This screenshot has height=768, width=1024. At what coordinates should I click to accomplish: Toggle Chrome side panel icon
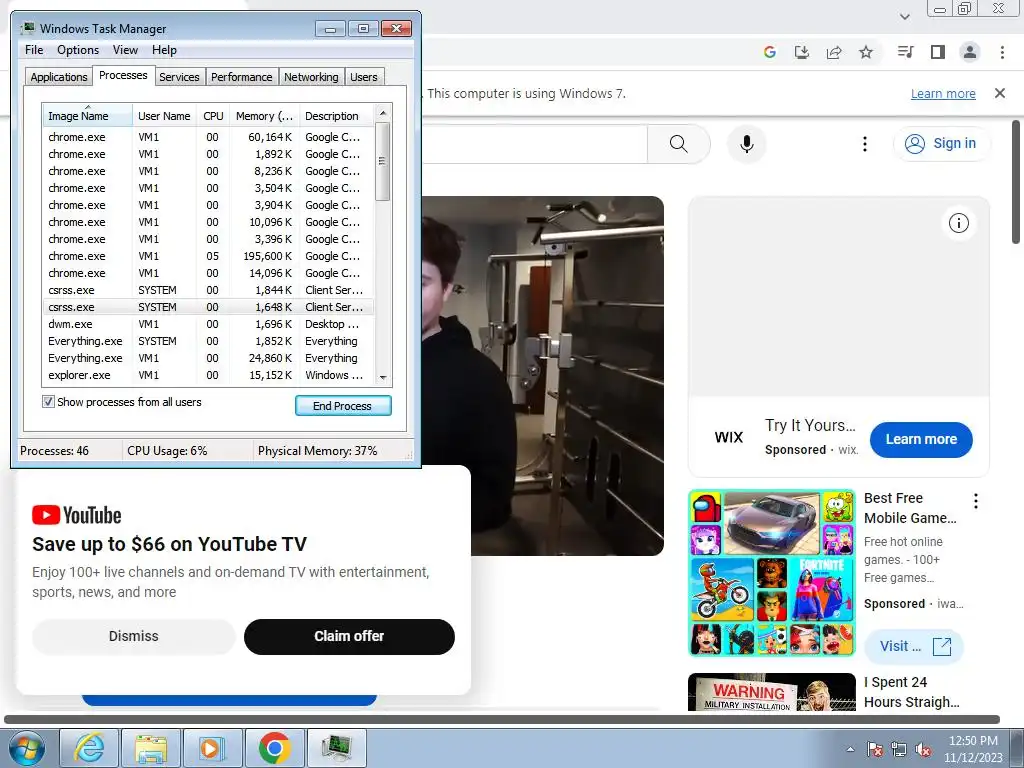pyautogui.click(x=938, y=52)
